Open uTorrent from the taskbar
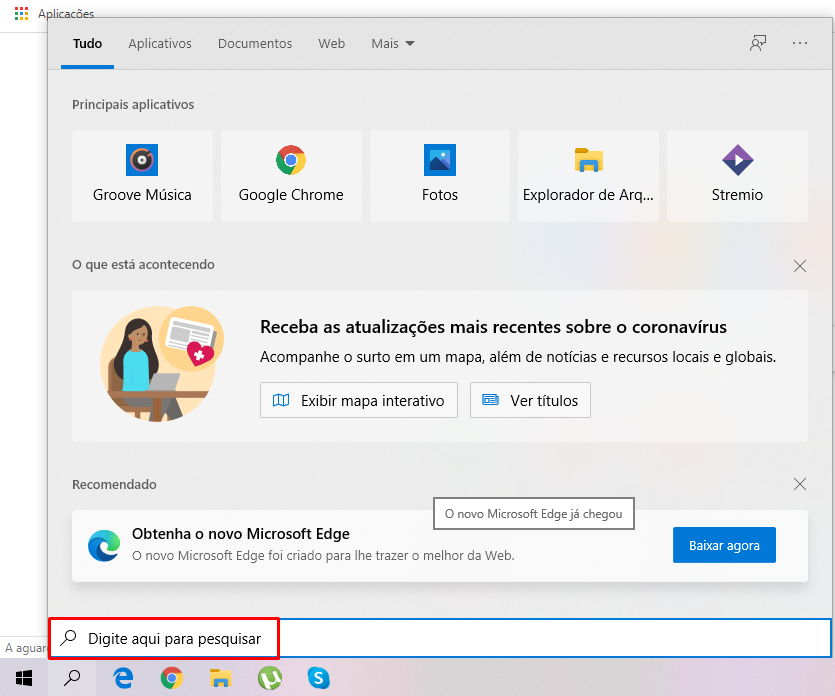Screen dimensions: 835x696 [269, 678]
